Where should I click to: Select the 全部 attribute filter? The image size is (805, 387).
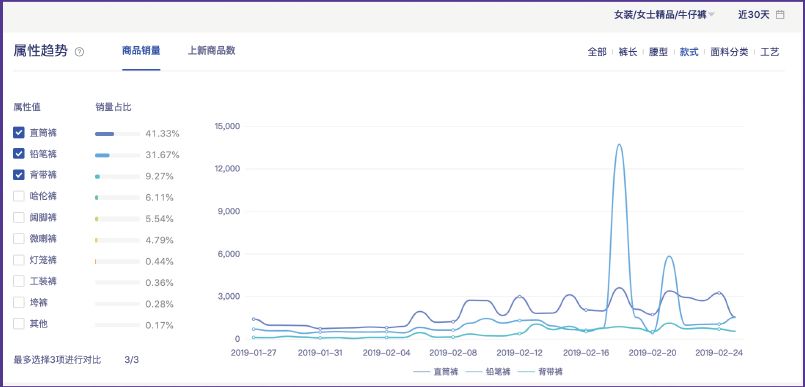pyautogui.click(x=597, y=52)
